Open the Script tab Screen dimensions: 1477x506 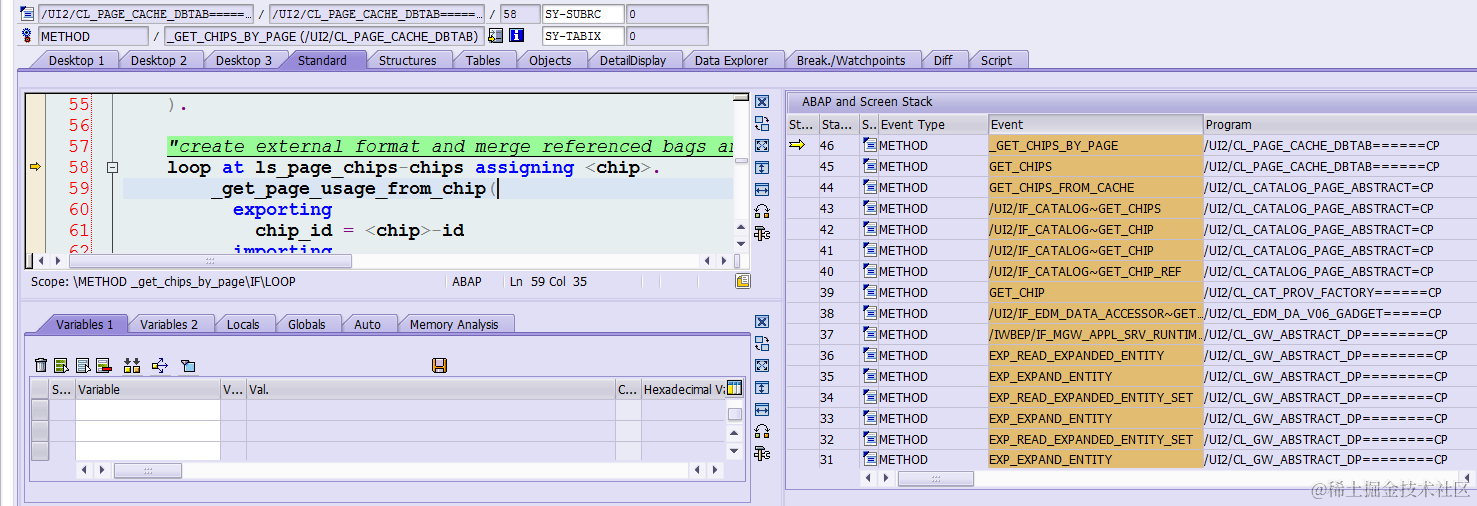(x=996, y=60)
